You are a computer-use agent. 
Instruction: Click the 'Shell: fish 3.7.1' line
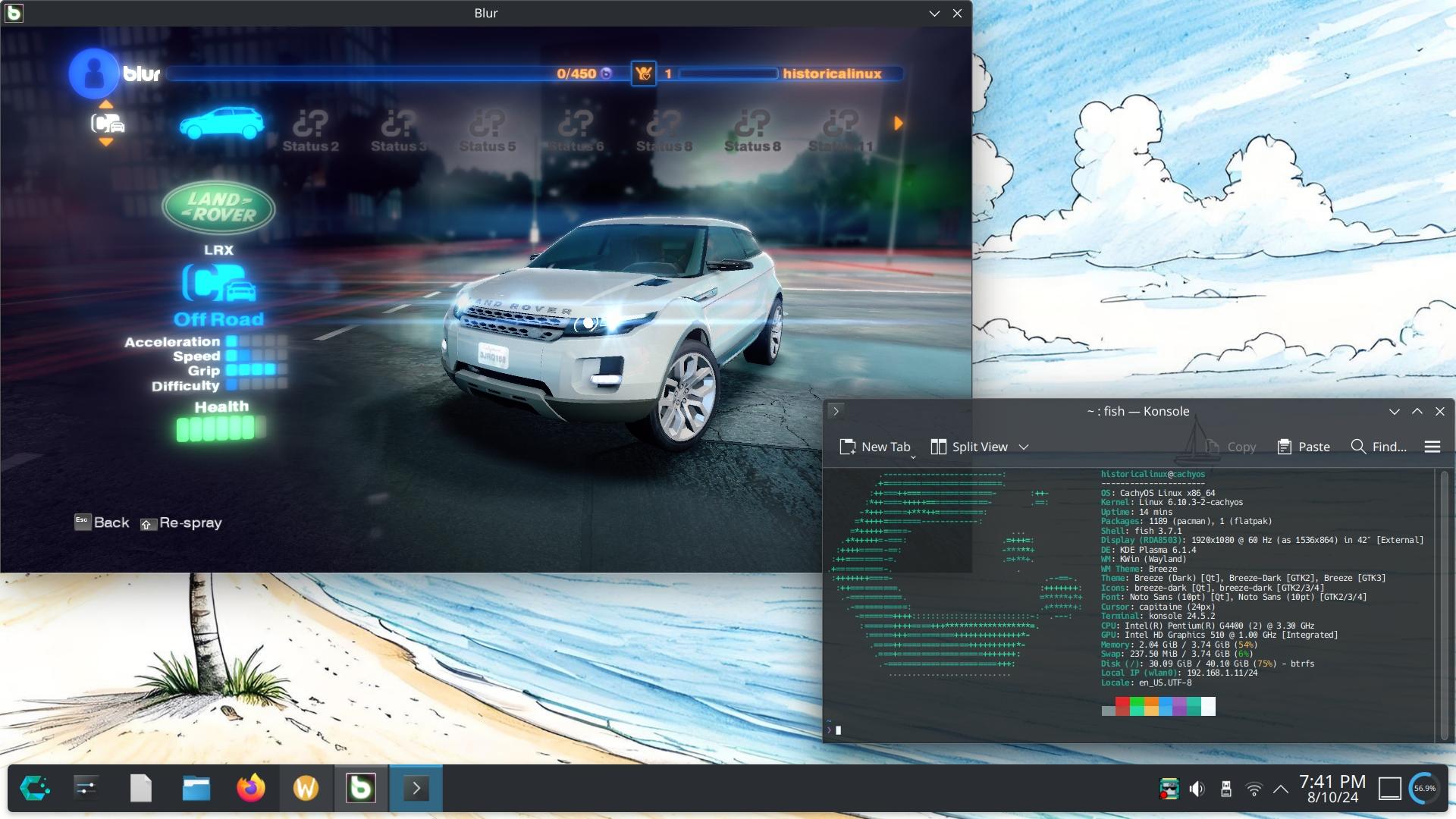click(1141, 531)
